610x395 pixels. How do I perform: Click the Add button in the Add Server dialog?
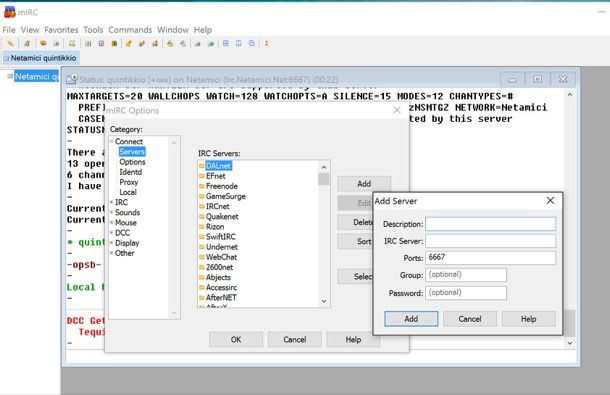tap(411, 319)
